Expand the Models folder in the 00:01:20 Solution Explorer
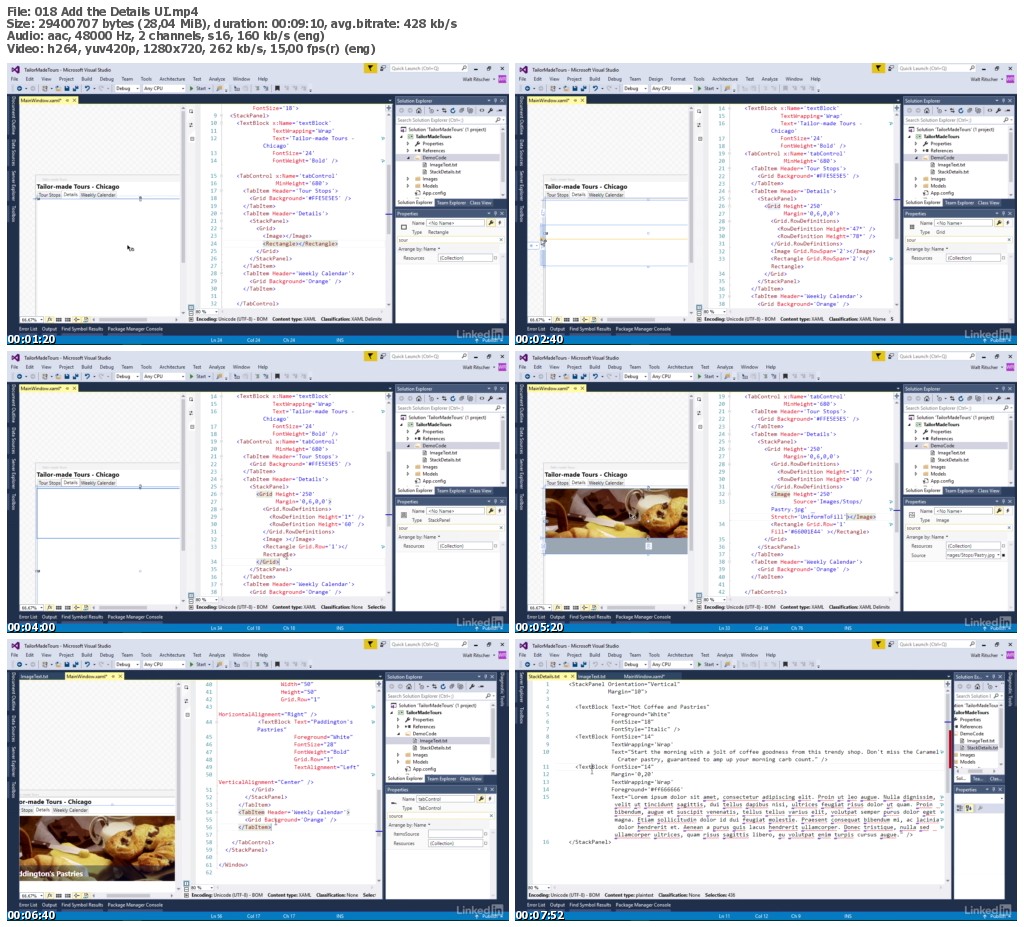Viewport: 1024px width, 927px height. point(409,186)
